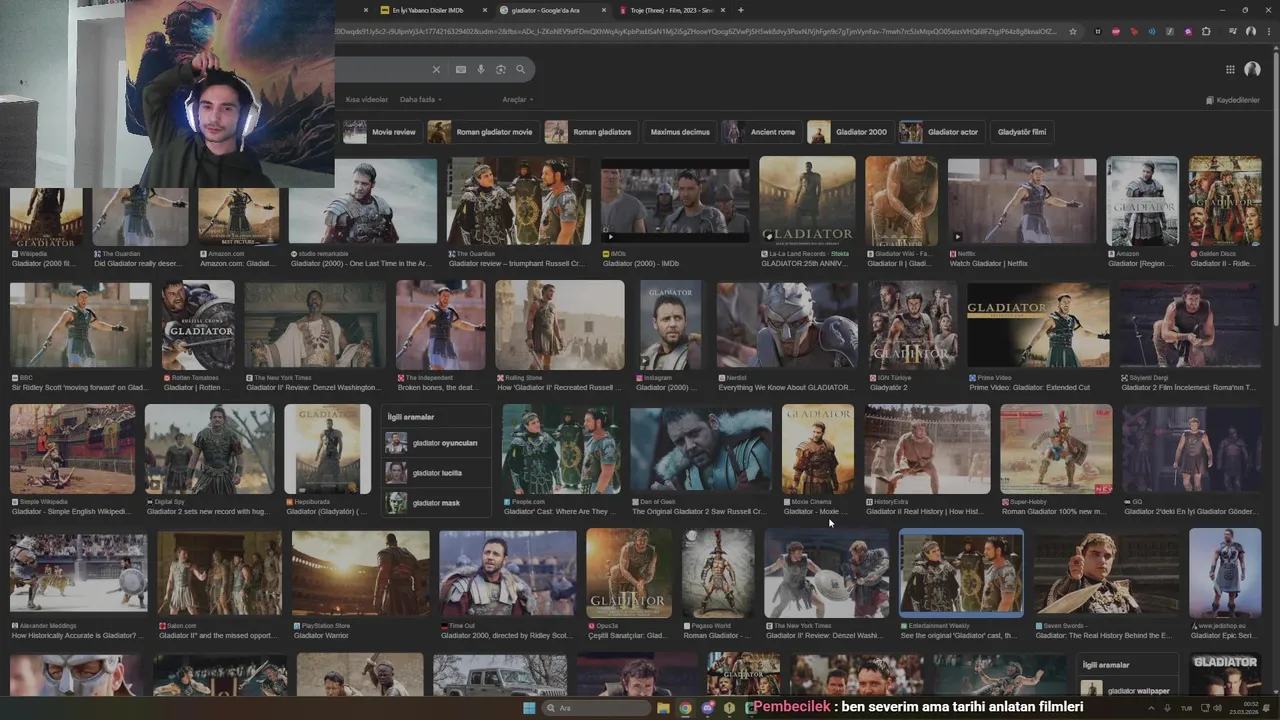The height and width of the screenshot is (720, 1280).
Task: Clear the Google search box text
Action: coord(436,70)
